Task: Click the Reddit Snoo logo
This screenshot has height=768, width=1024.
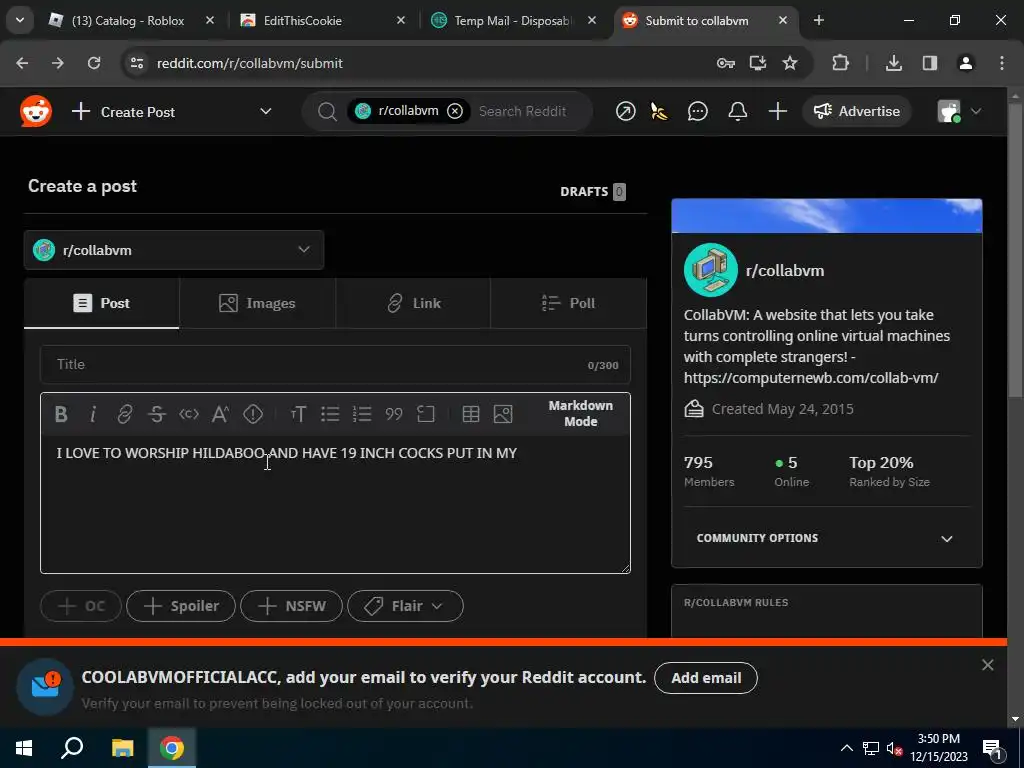Action: click(36, 111)
